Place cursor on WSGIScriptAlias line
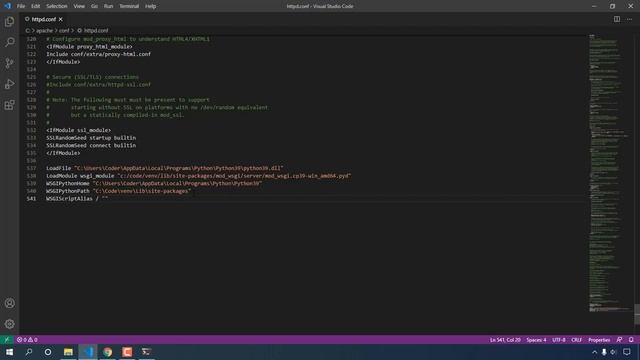 (x=77, y=199)
